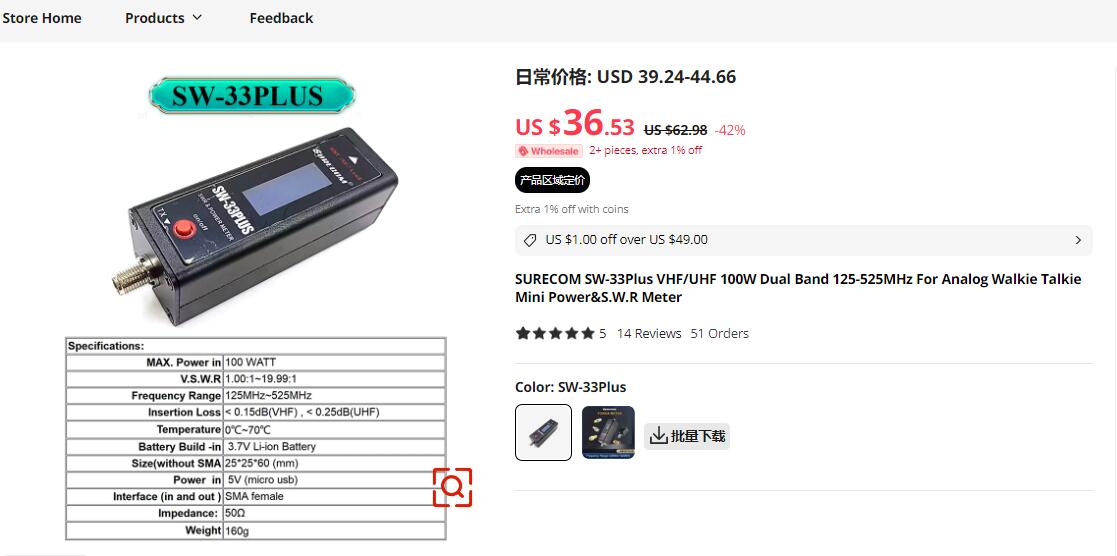Click the download icon beside 批量下载
The height and width of the screenshot is (556, 1117).
(658, 436)
